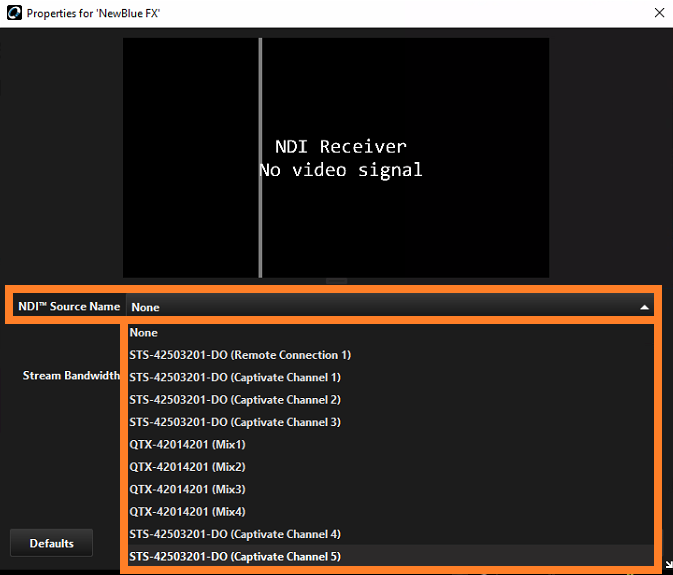Screen dimensions: 673x575
Task: Select QTX-42014201 (Mix4) source
Action: tap(391, 511)
